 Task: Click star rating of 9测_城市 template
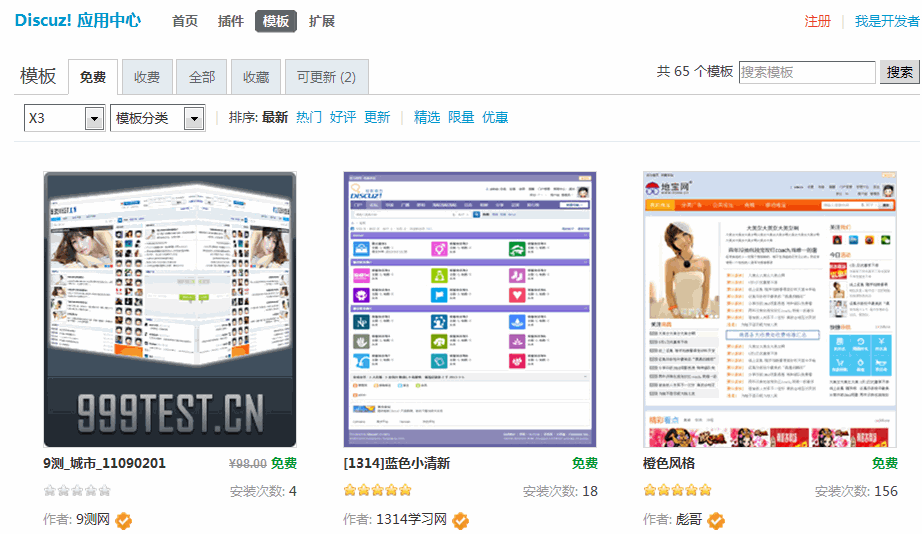point(77,491)
